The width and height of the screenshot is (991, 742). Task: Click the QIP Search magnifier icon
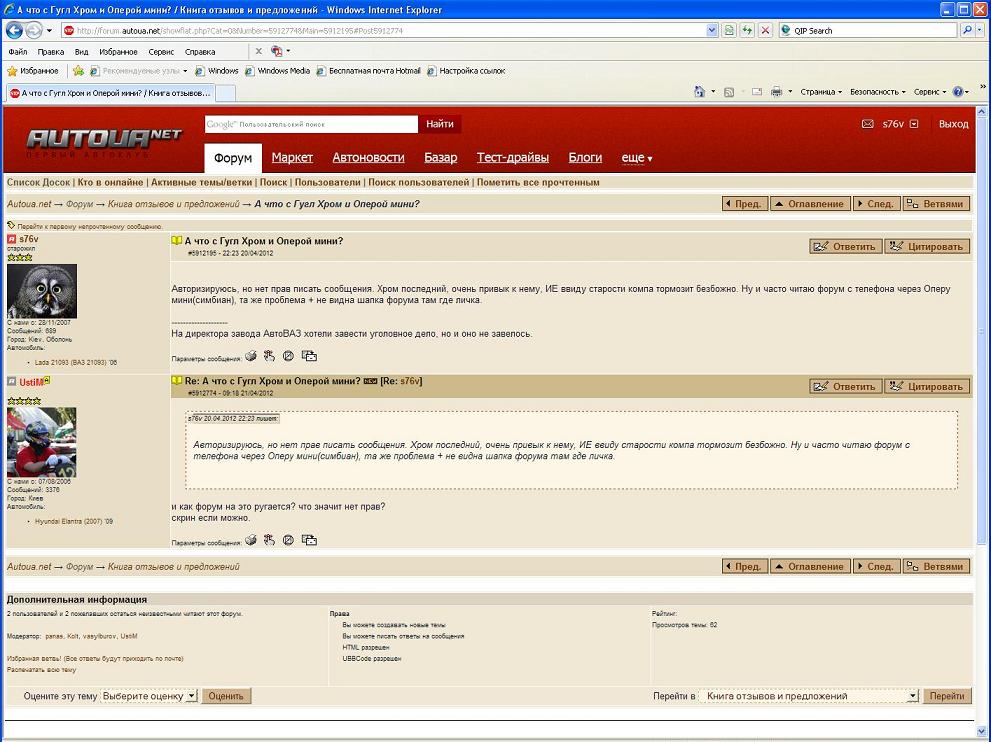(x=968, y=30)
